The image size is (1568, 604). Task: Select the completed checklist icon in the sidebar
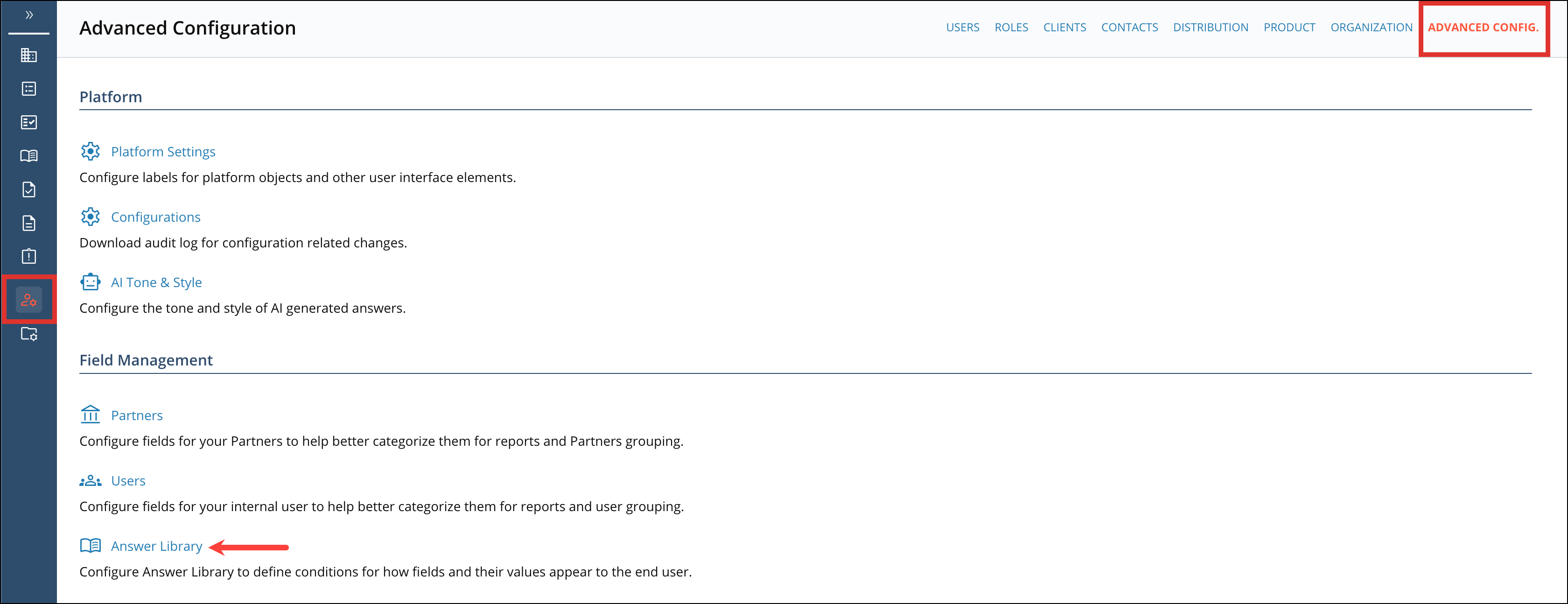[28, 122]
